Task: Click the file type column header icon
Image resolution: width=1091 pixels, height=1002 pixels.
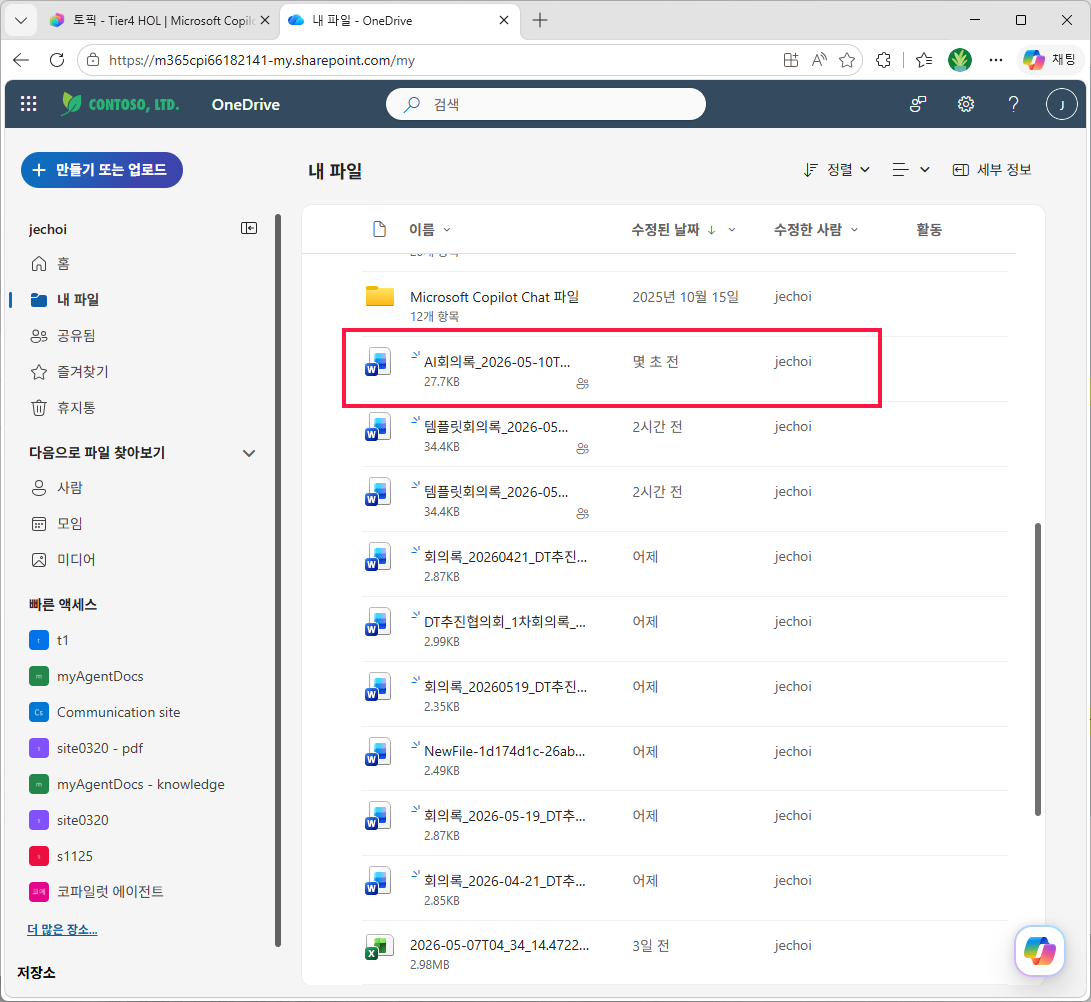Action: point(379,229)
